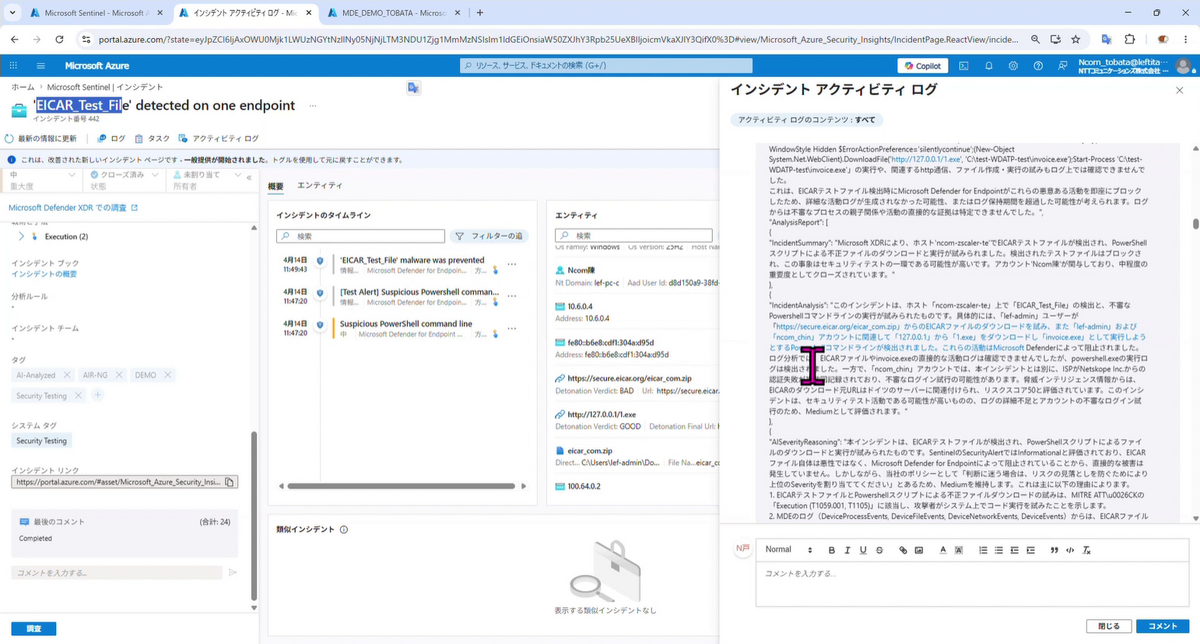Open the 重大度 severity dropdown
Image resolution: width=1200 pixels, height=644 pixels.
coord(41,180)
